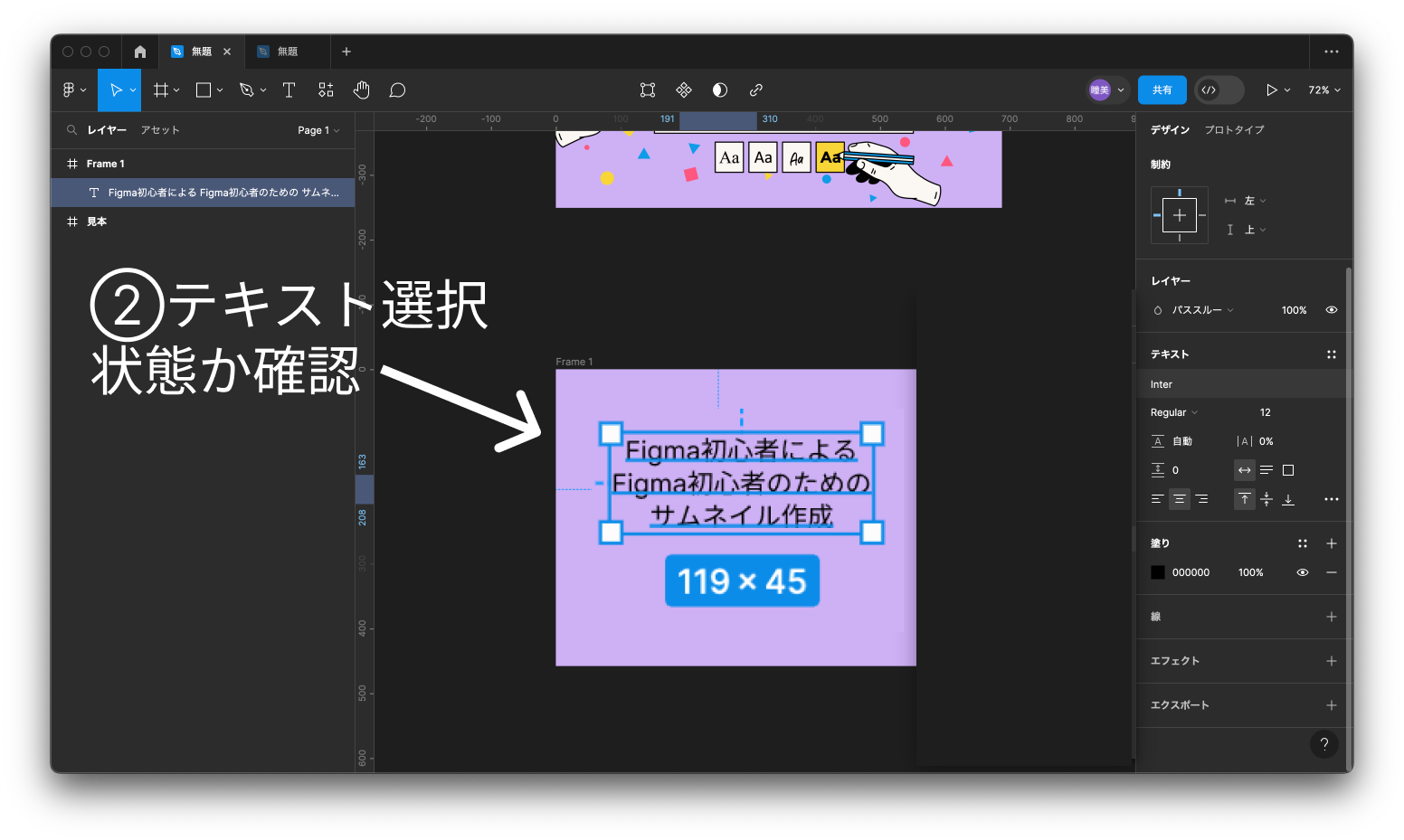Open type details ellipsis in text section

1332,499
